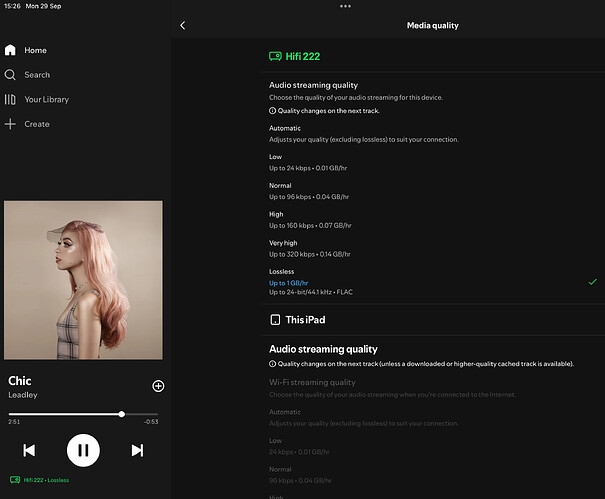Pause the current track
This screenshot has width=605, height=499.
(83, 450)
